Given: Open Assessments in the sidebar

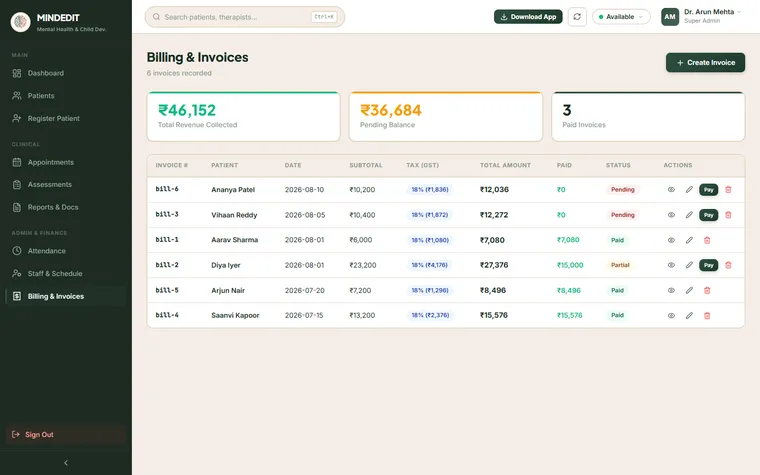Looking at the screenshot, I should (65, 185).
